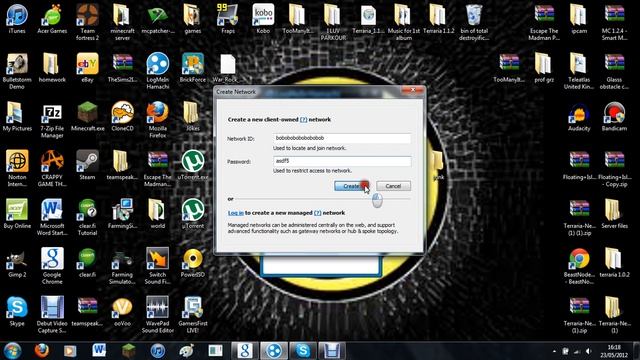Select the 7-Zip File Manager icon
The height and width of the screenshot is (360, 640).
[52, 120]
